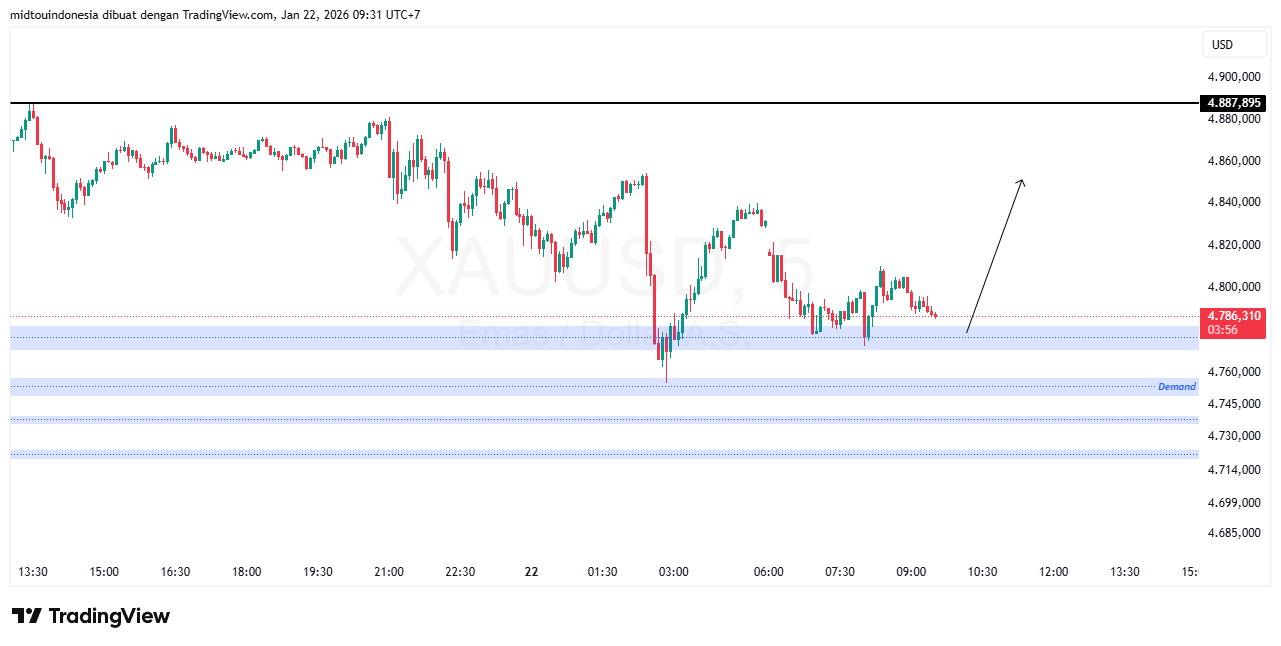Click the upper demand zone band near current price
This screenshot has height=646, width=1281.
(x=600, y=336)
